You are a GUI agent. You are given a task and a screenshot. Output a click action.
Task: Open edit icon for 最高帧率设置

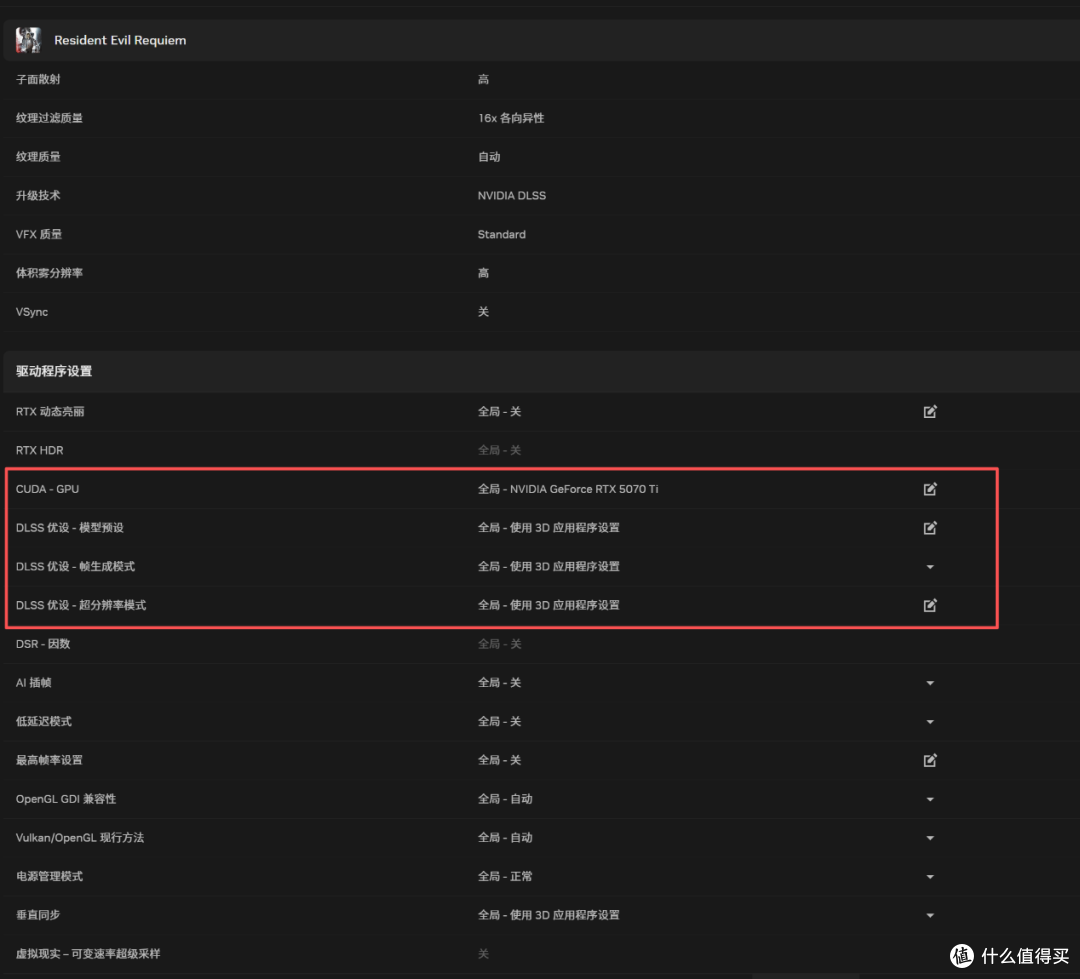coord(930,760)
